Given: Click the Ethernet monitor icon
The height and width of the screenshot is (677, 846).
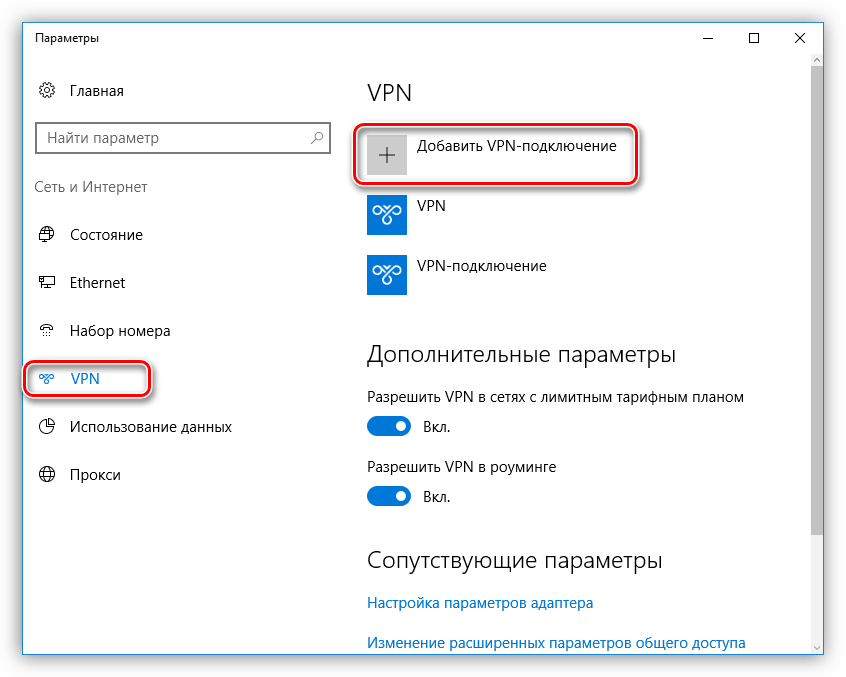Looking at the screenshot, I should pos(46,282).
